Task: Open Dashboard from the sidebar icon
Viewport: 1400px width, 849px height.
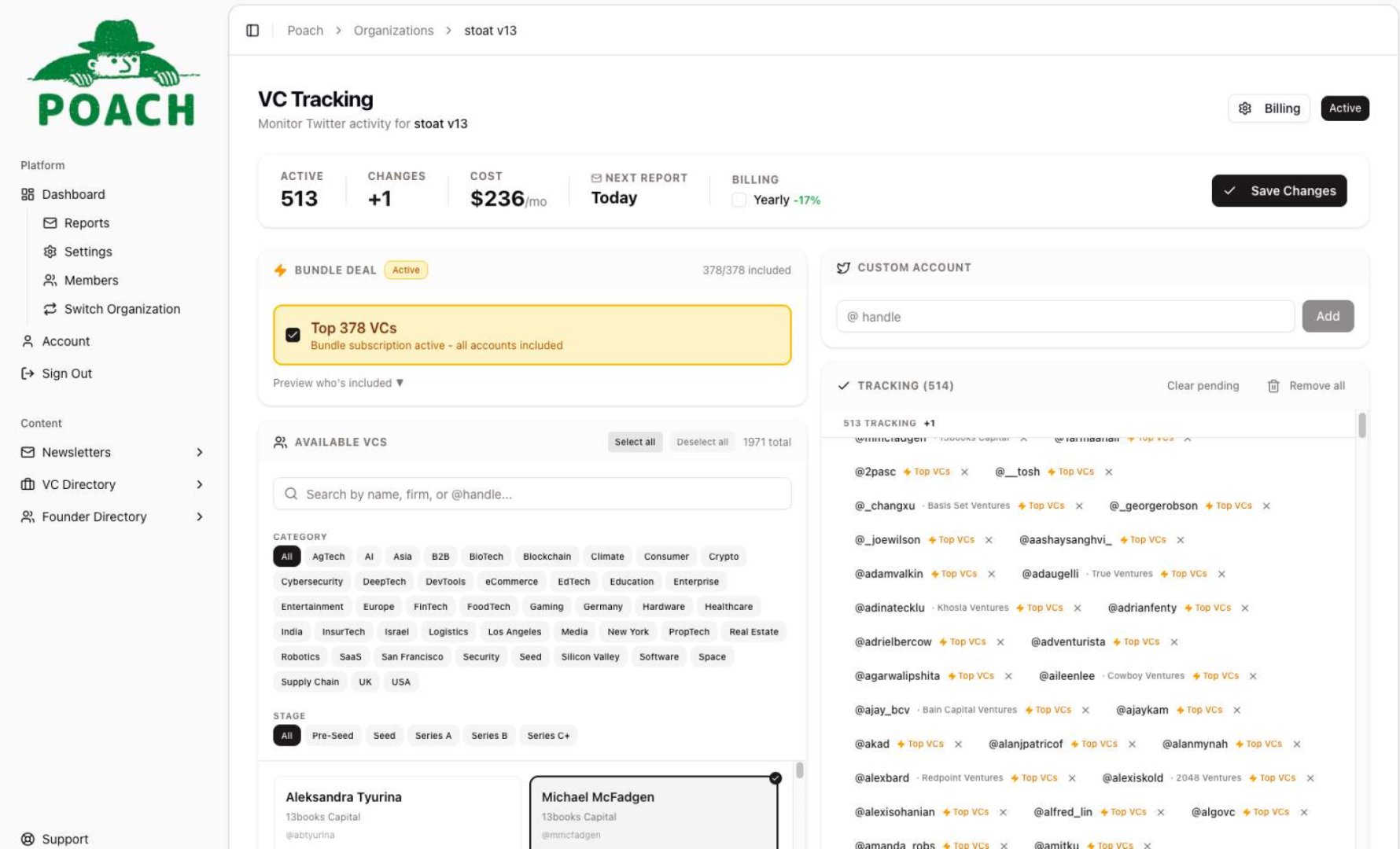Action: 27,194
